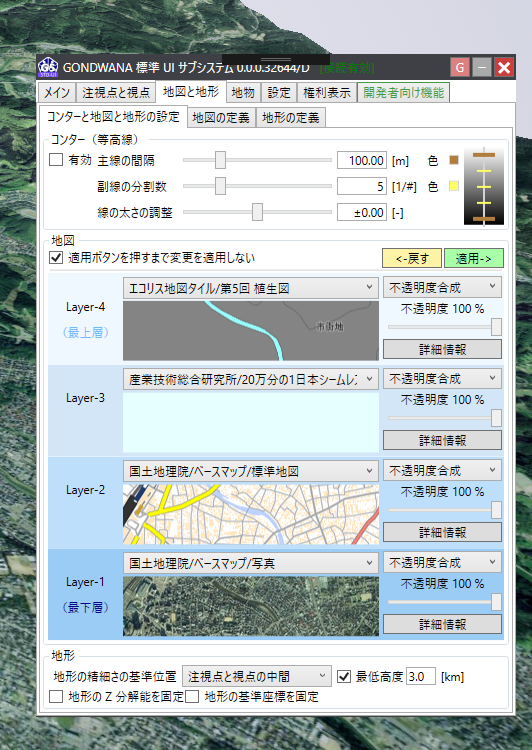Click Layer-4 詳細情報 button

pyautogui.click(x=442, y=349)
